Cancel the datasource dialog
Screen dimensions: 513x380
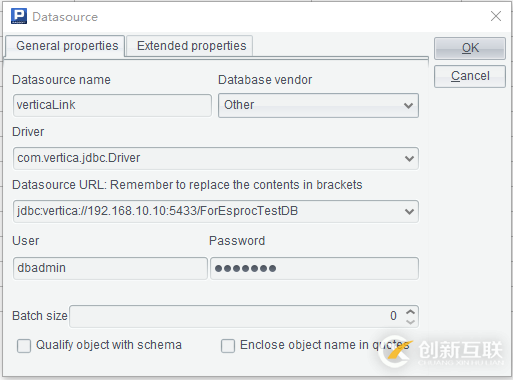pos(470,76)
